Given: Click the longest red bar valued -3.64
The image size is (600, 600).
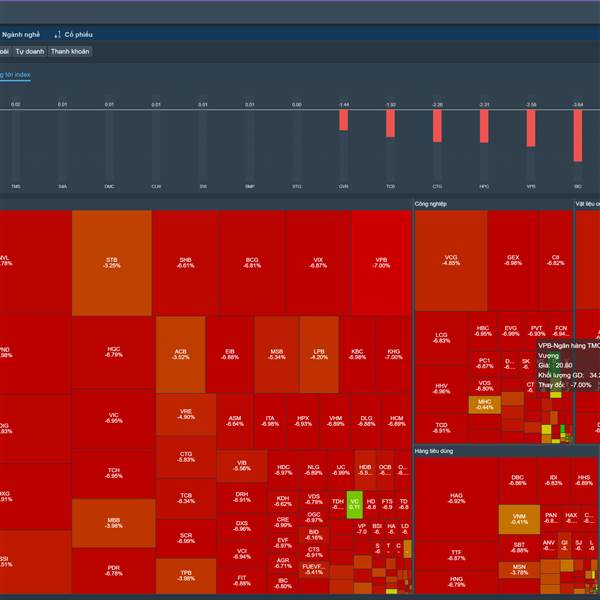Looking at the screenshot, I should (x=578, y=135).
